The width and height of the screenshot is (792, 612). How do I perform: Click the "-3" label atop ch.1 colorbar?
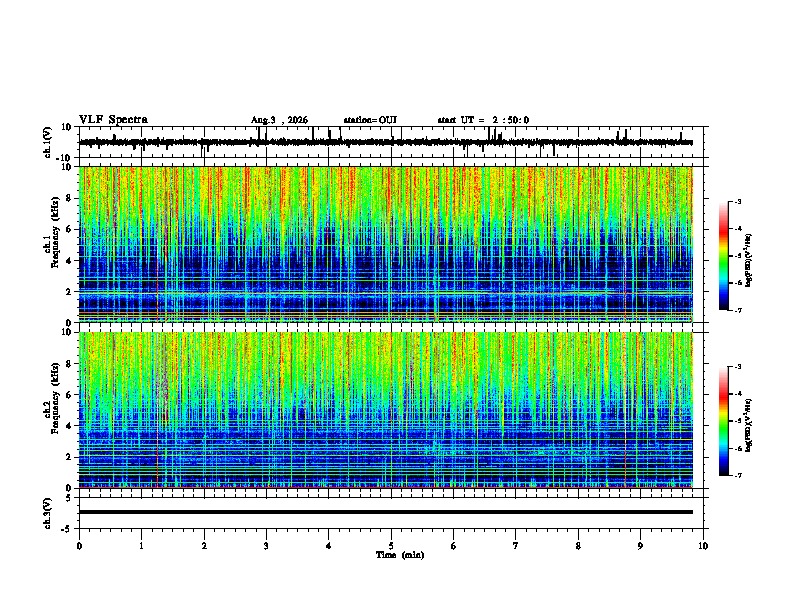pyautogui.click(x=738, y=201)
